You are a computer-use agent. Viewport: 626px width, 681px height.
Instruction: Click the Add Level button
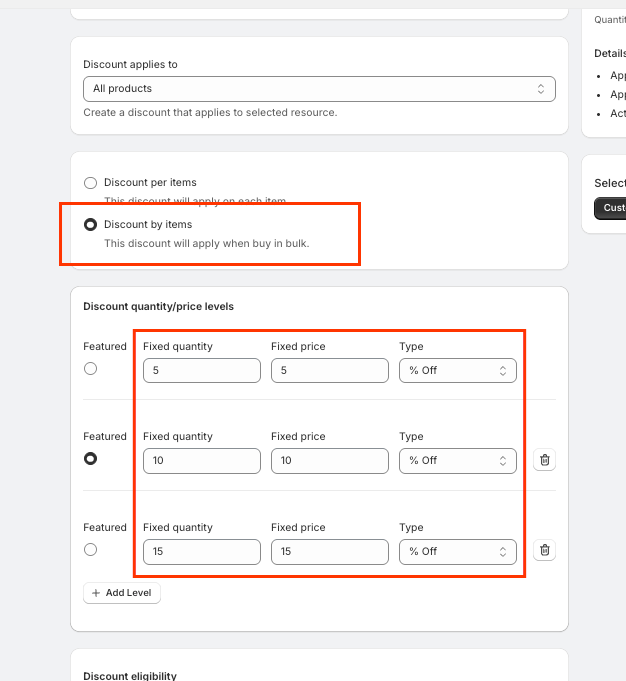point(122,593)
